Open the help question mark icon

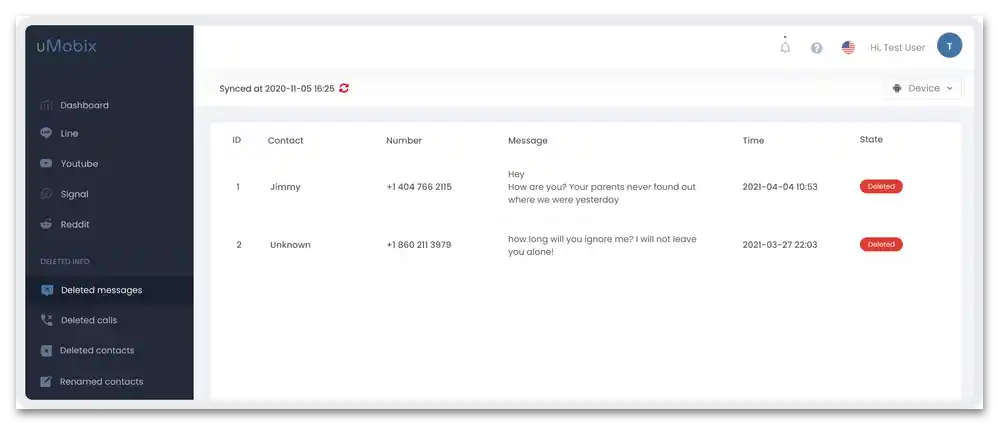coord(816,48)
